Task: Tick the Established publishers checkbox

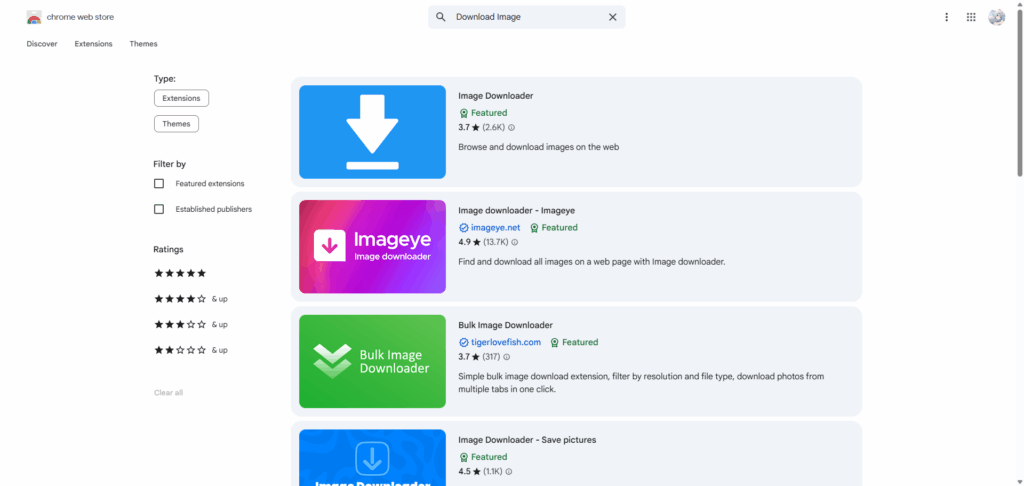Action: coord(159,209)
